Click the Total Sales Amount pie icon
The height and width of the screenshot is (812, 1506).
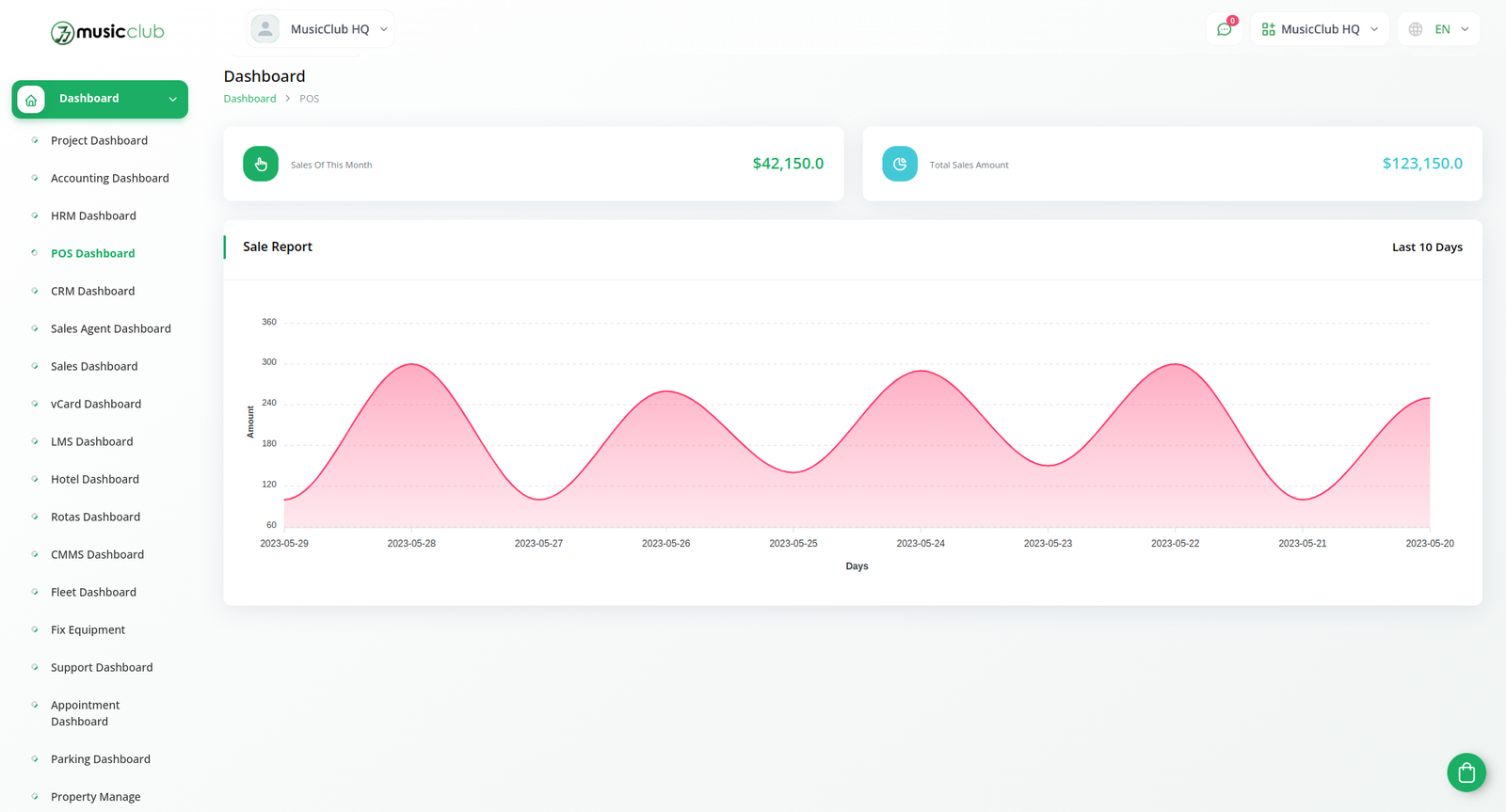pyautogui.click(x=900, y=164)
